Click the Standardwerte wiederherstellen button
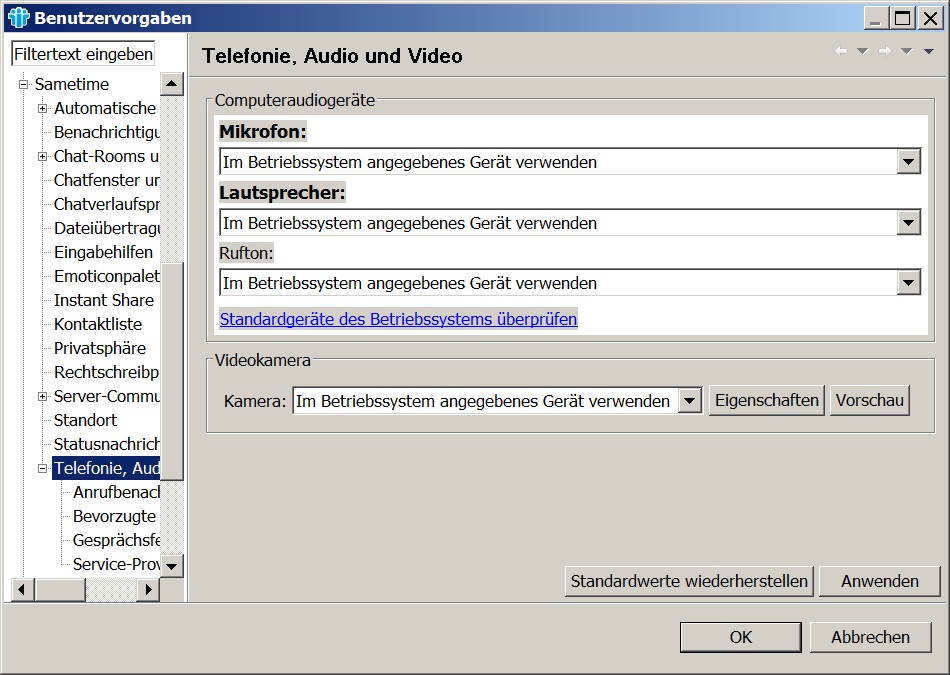The height and width of the screenshot is (675, 950). (x=689, y=581)
